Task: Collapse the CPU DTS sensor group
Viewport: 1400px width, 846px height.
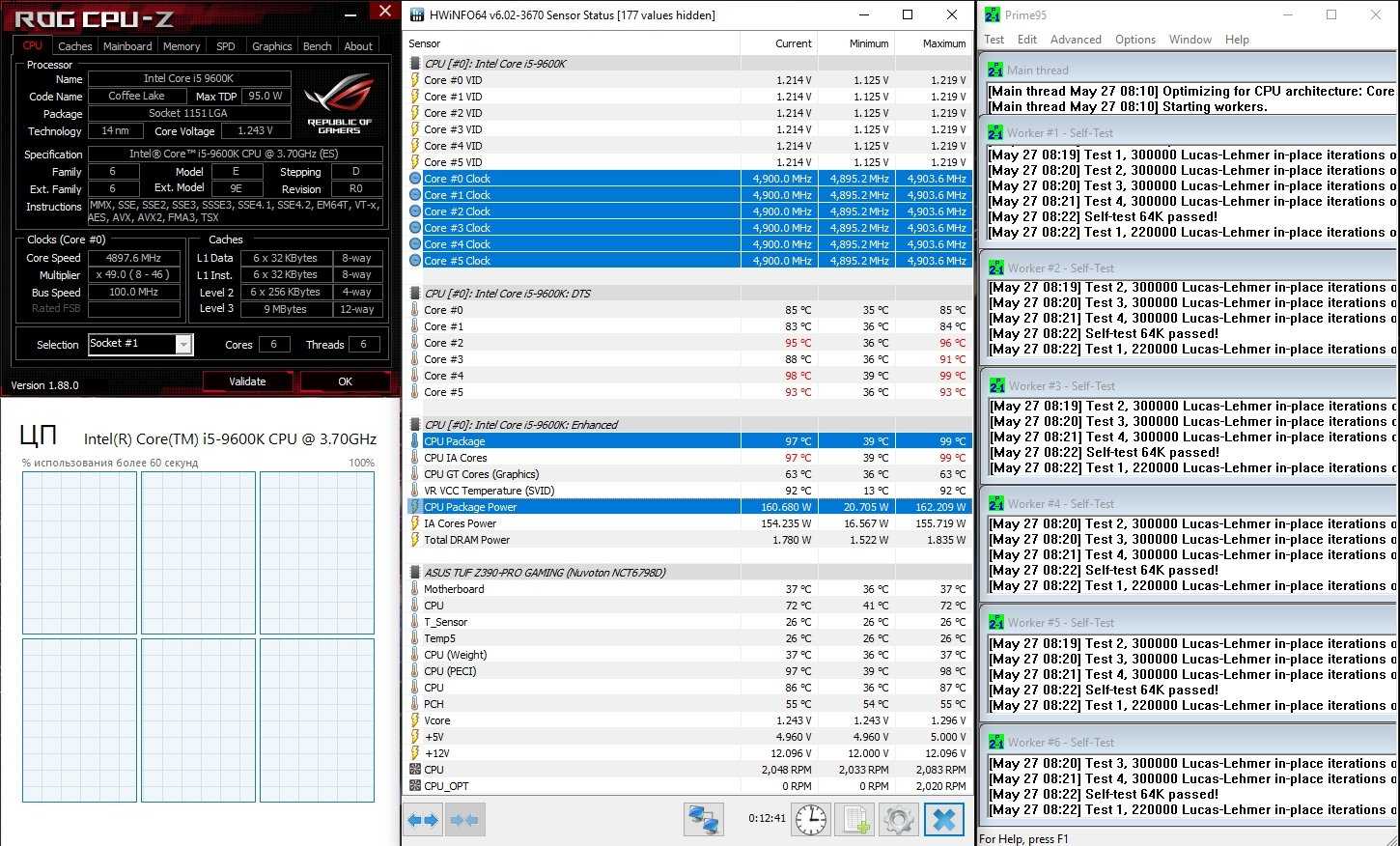Action: (x=415, y=294)
